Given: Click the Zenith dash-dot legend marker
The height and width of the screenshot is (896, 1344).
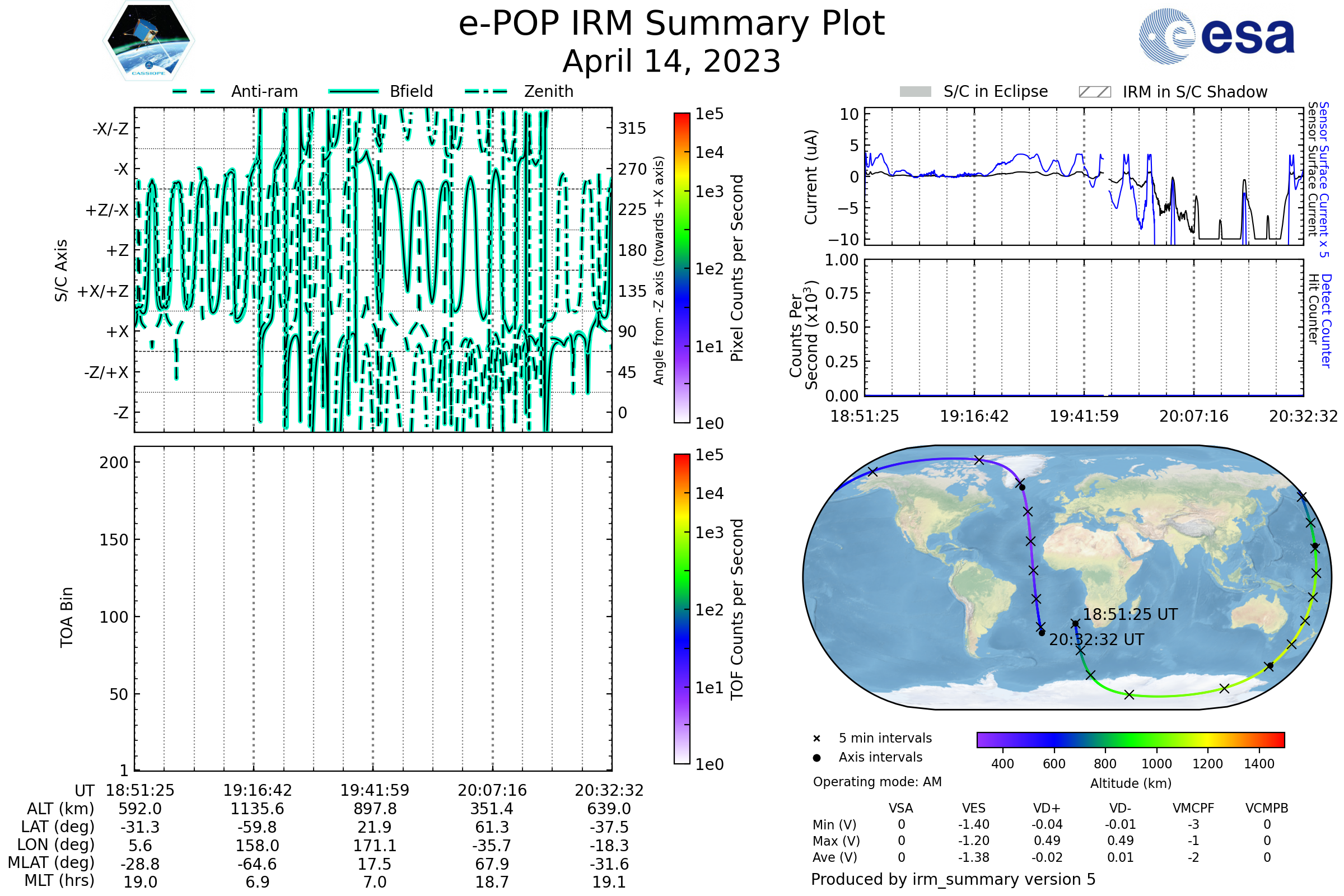Looking at the screenshot, I should [x=486, y=91].
